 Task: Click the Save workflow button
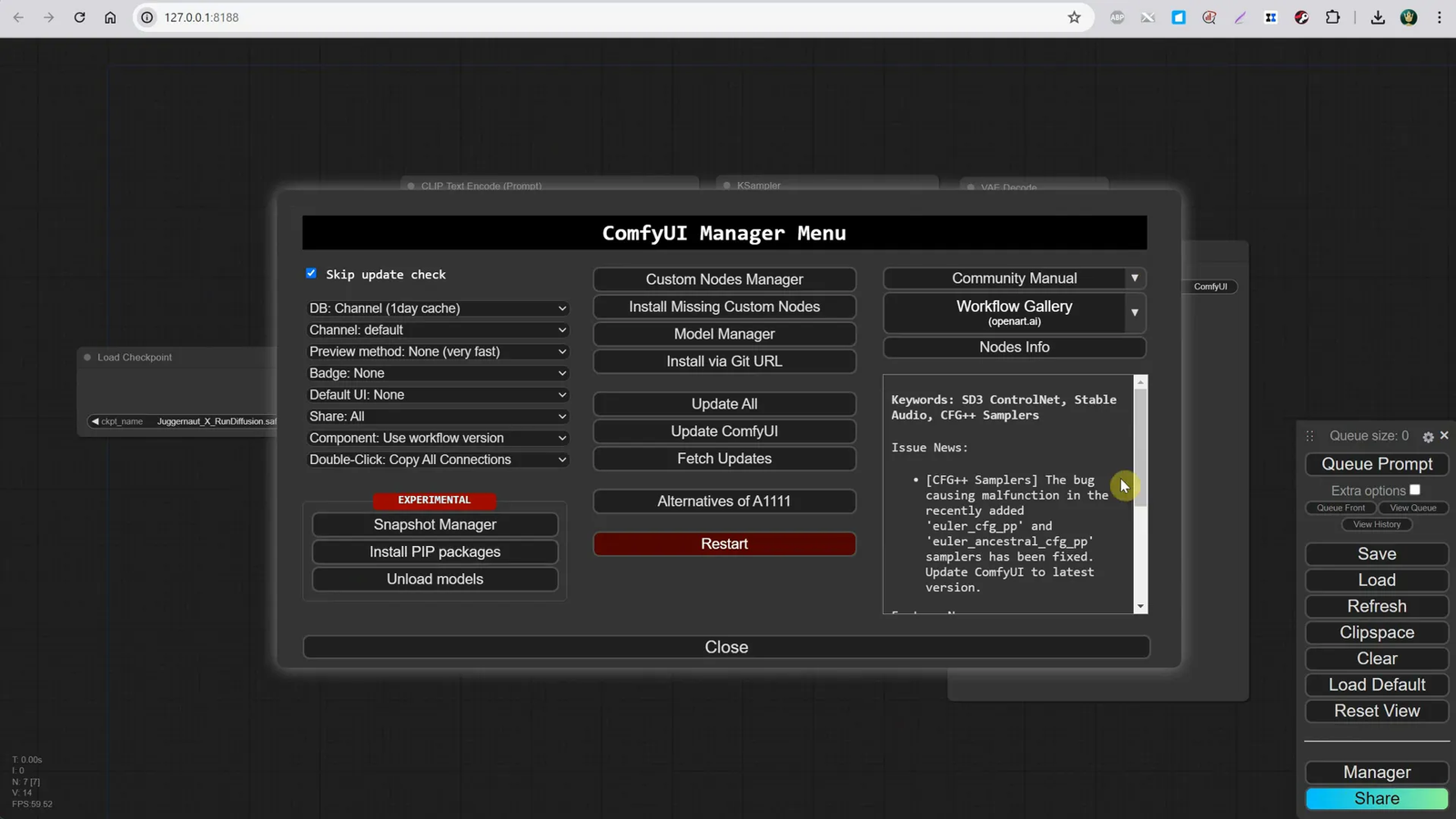[1377, 554]
